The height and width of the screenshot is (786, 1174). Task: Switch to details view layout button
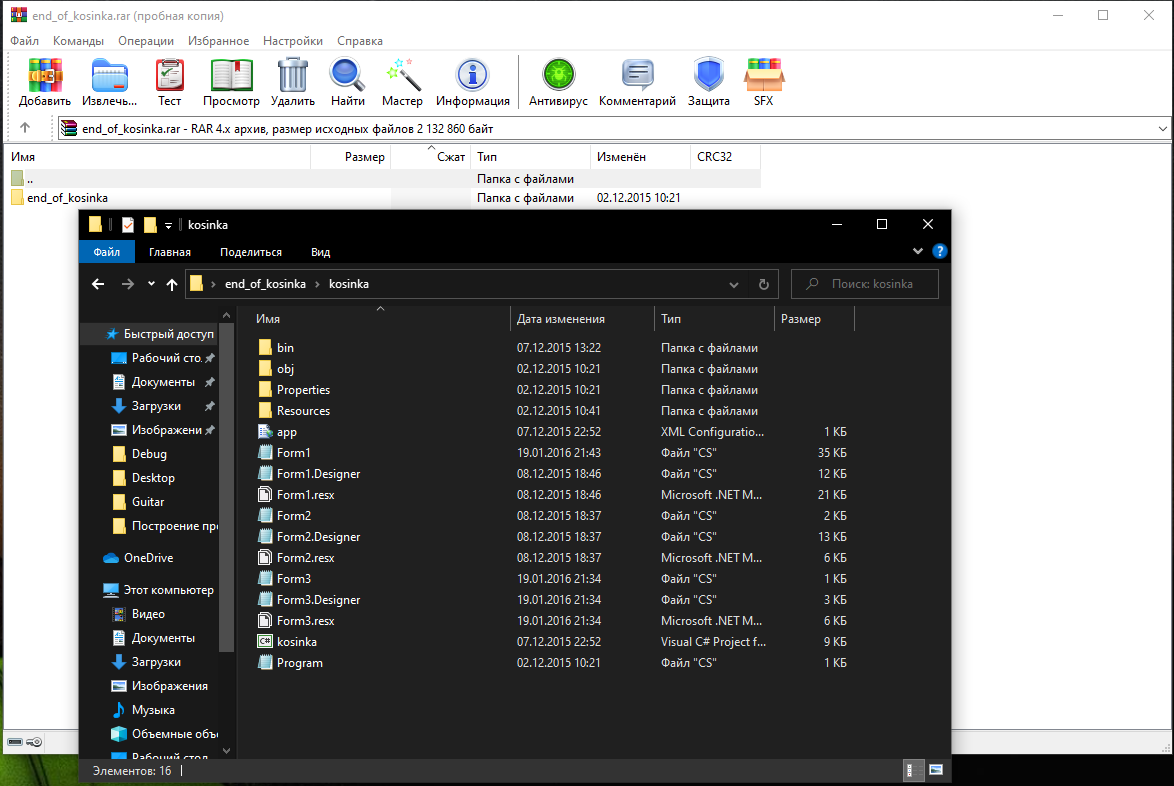pyautogui.click(x=914, y=770)
